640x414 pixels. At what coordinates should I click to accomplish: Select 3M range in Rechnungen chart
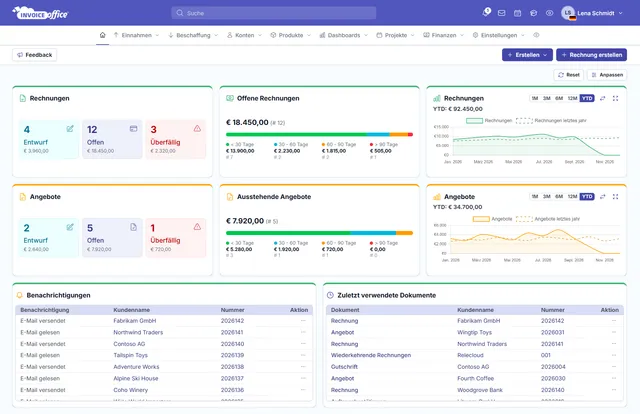click(547, 98)
